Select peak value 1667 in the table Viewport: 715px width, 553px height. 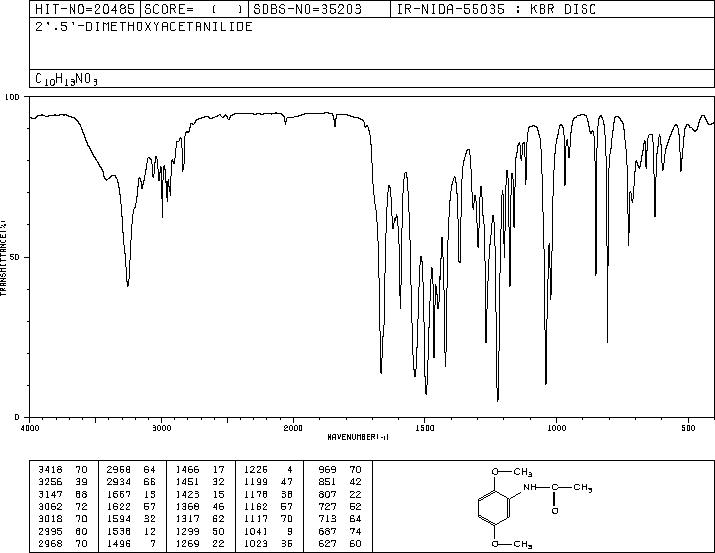[x=119, y=494]
